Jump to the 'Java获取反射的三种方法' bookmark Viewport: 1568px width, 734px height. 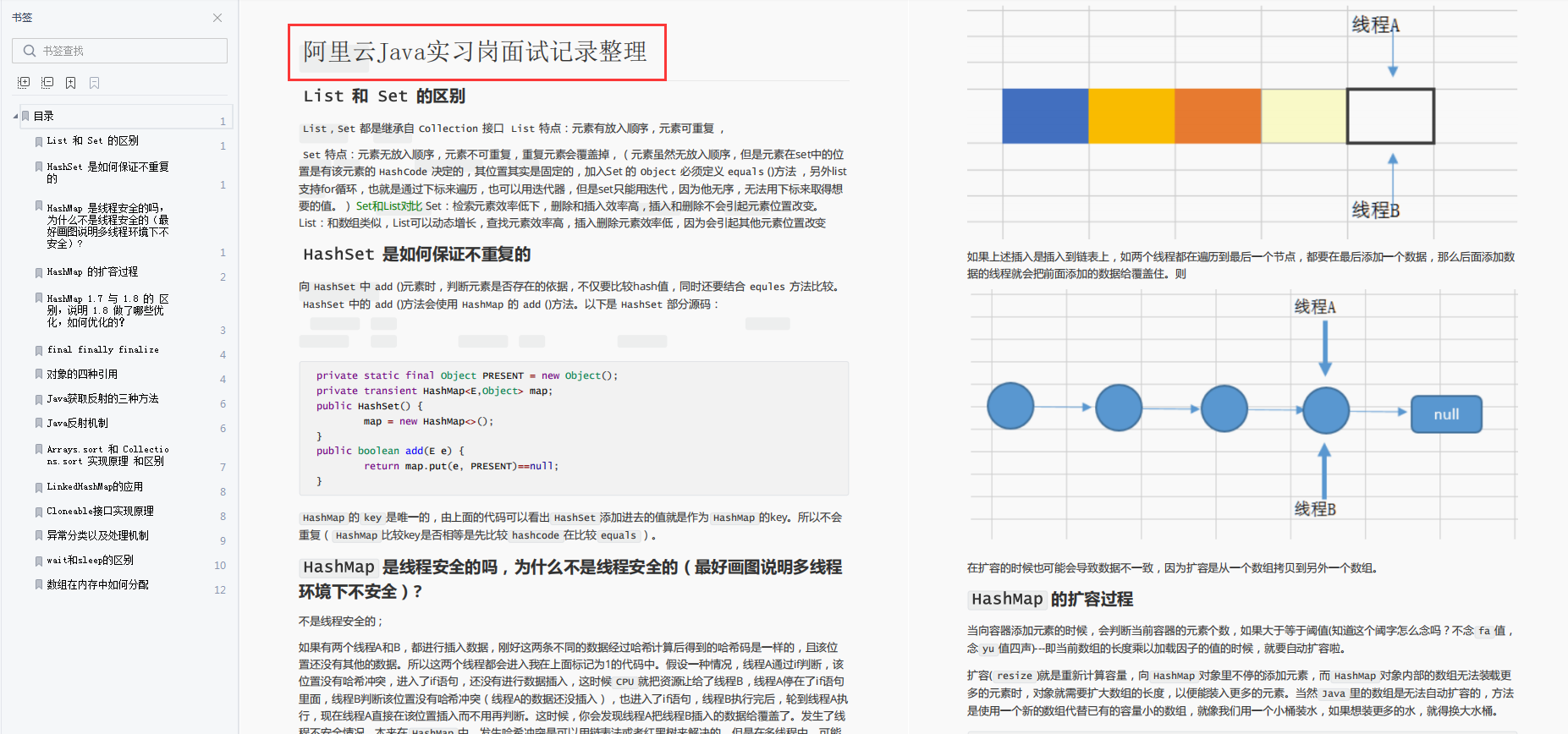pyautogui.click(x=102, y=398)
